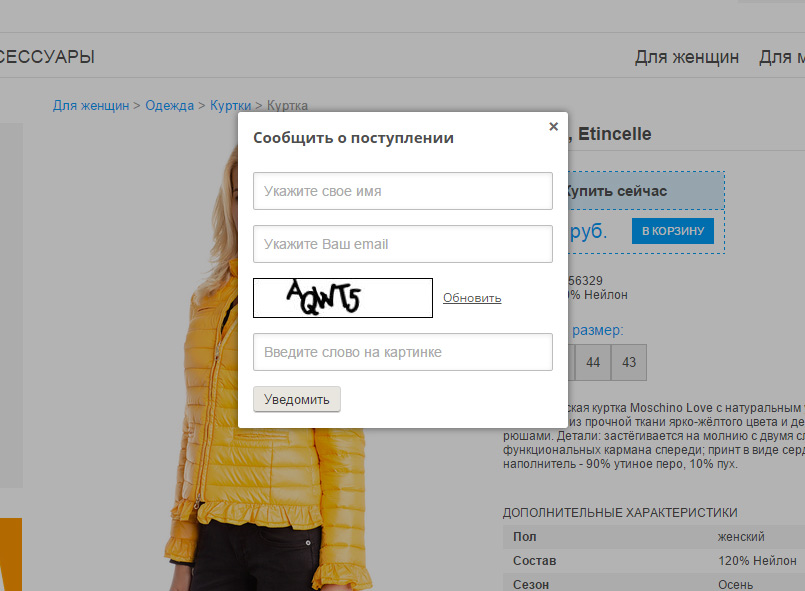
Task: Click the name field "Укажите свое имя"
Action: pos(402,191)
